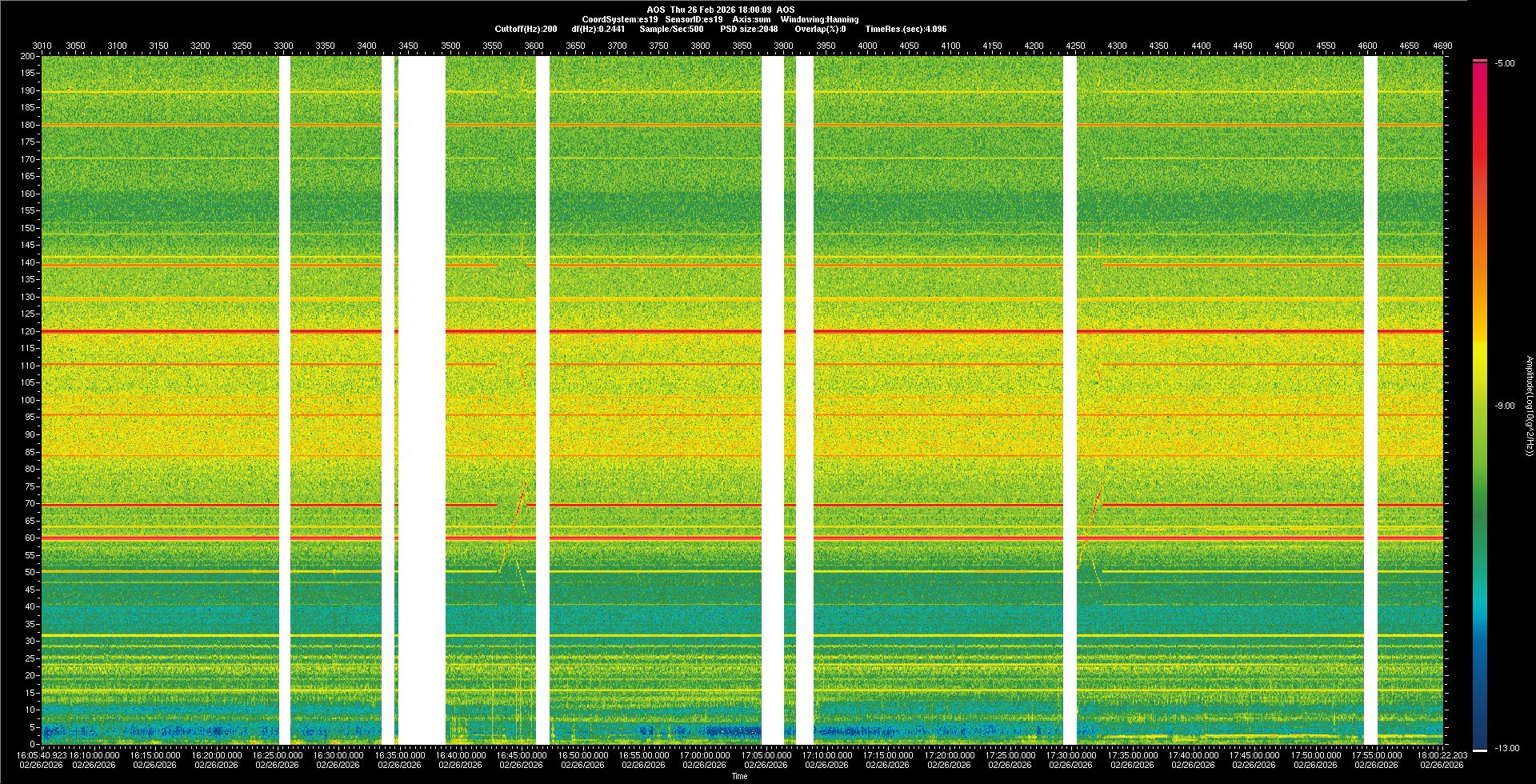This screenshot has height=784, width=1536.
Task: Click the -5.00 label at colorbar top
Action: pos(1504,64)
